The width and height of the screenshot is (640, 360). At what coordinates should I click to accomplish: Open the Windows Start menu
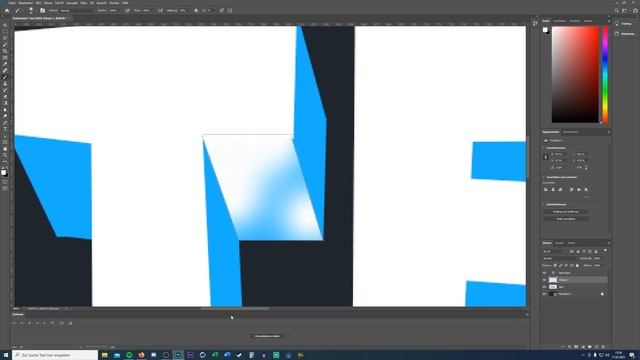click(6, 355)
